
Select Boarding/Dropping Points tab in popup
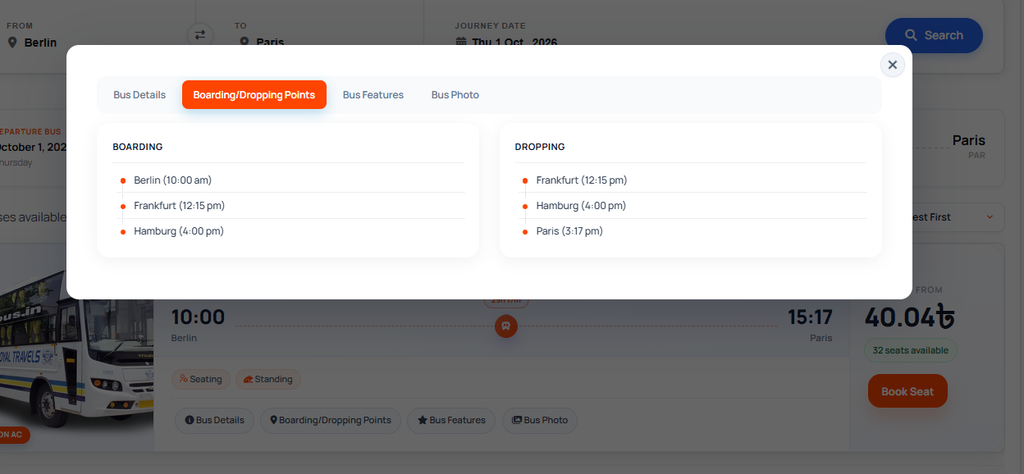coord(254,95)
